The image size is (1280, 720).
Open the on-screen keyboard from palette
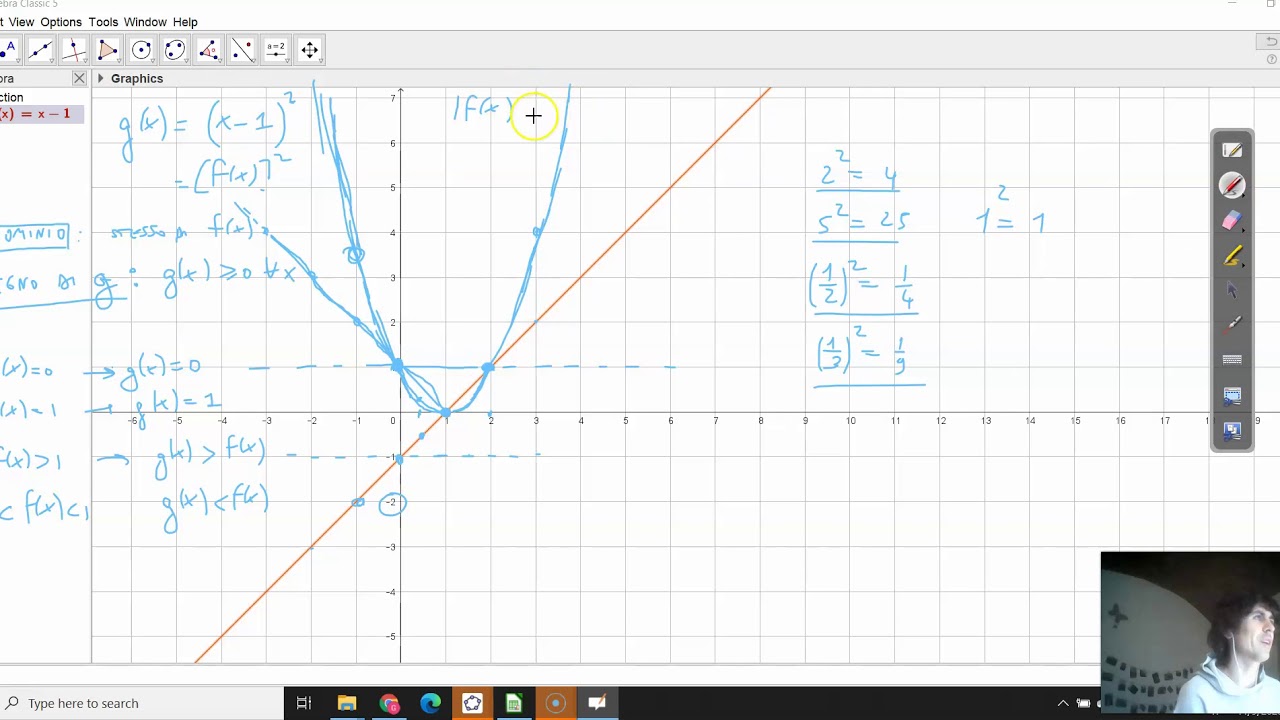point(1232,359)
